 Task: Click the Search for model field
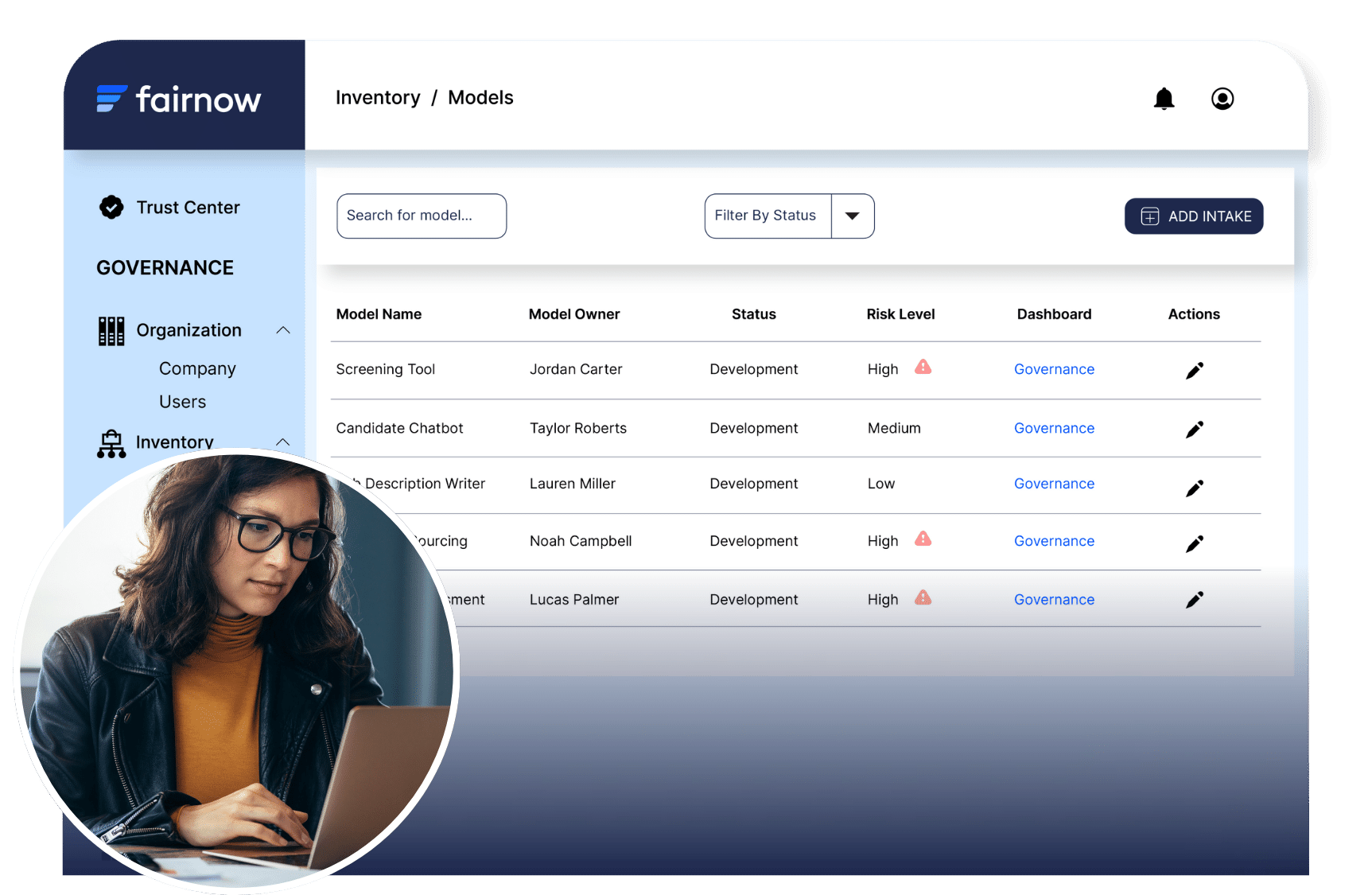[422, 216]
